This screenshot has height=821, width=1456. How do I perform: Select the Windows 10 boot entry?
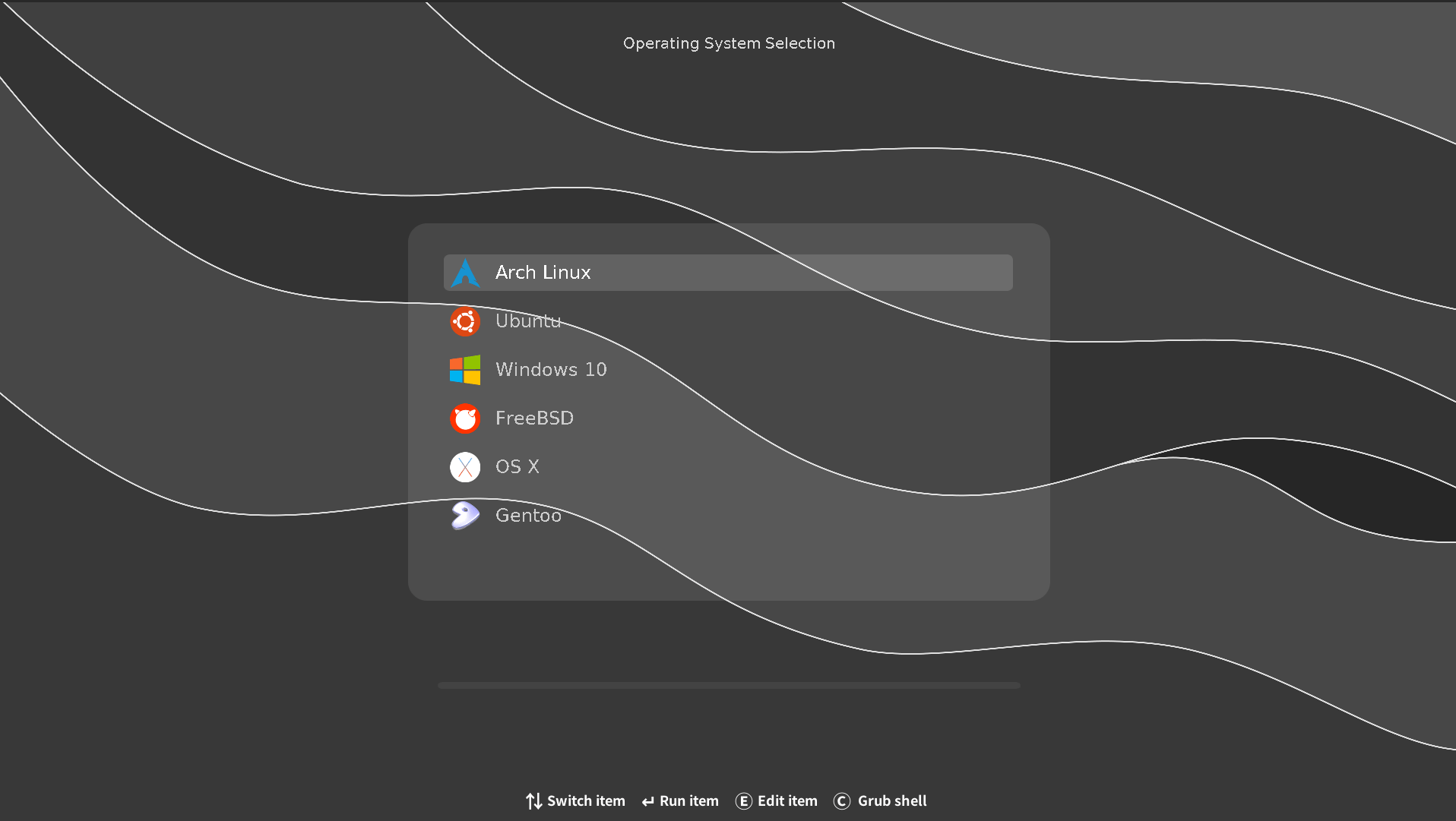tap(551, 370)
